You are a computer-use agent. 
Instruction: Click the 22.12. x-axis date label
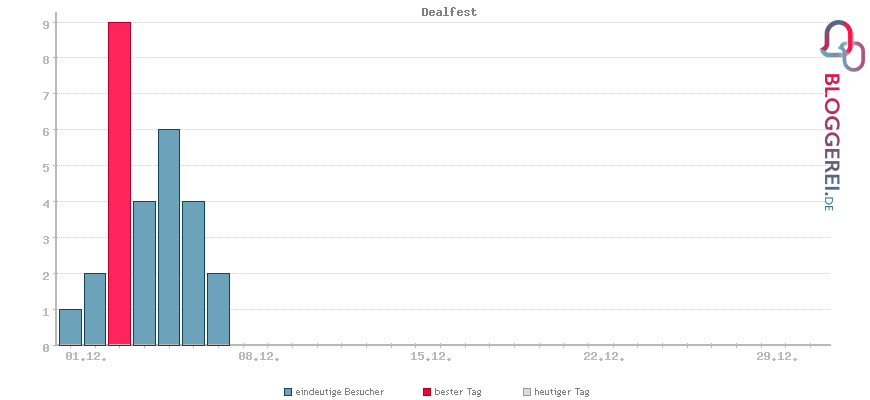point(604,356)
